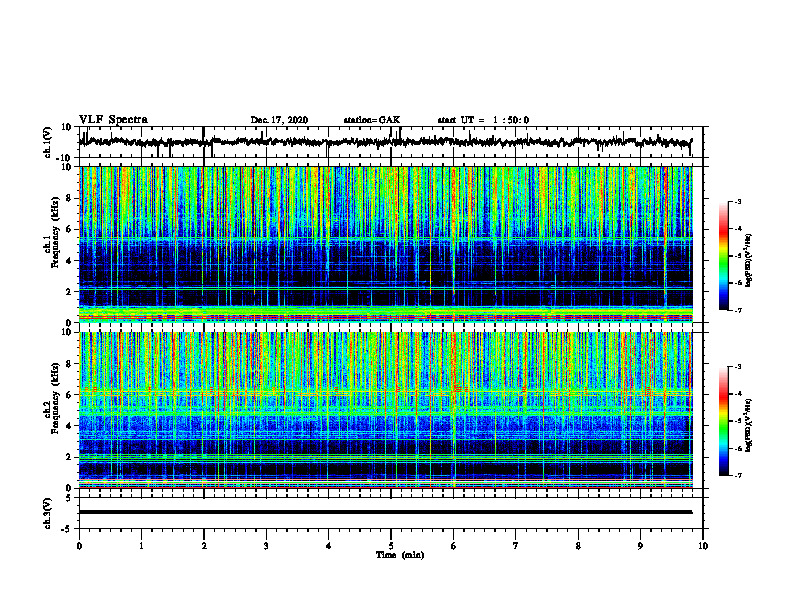Click the ch.3 flat black voltage line
The image size is (792, 612).
[x=385, y=512]
